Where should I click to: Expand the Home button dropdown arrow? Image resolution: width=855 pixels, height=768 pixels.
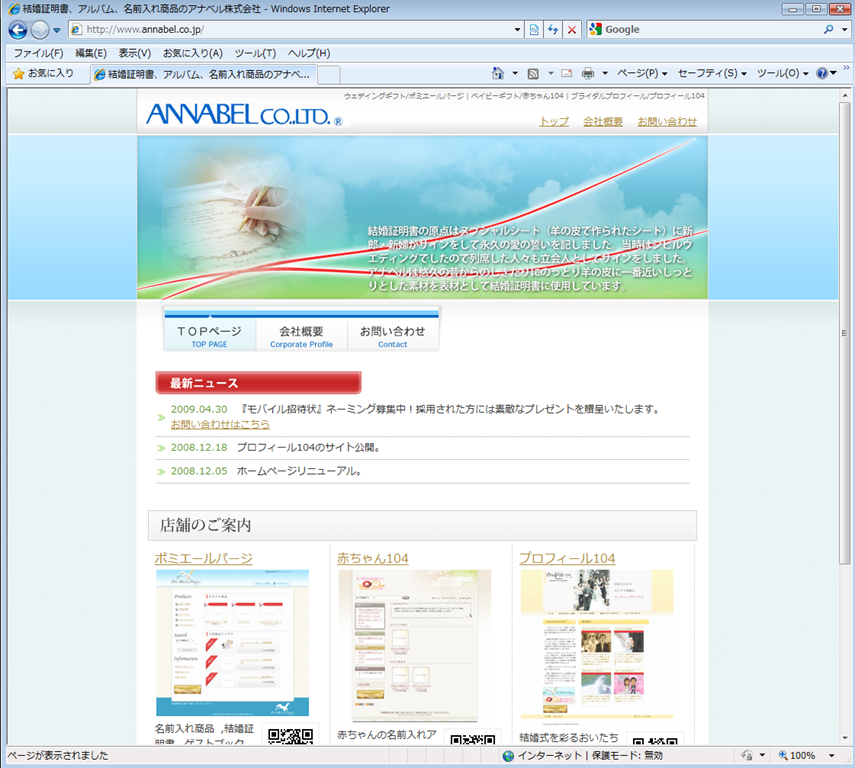tap(514, 73)
